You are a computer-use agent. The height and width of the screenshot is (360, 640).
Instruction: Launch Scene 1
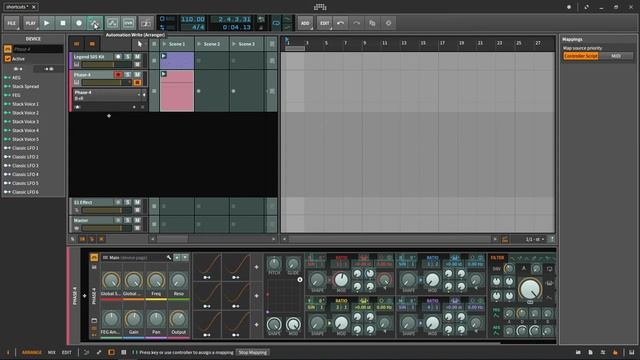(164, 44)
